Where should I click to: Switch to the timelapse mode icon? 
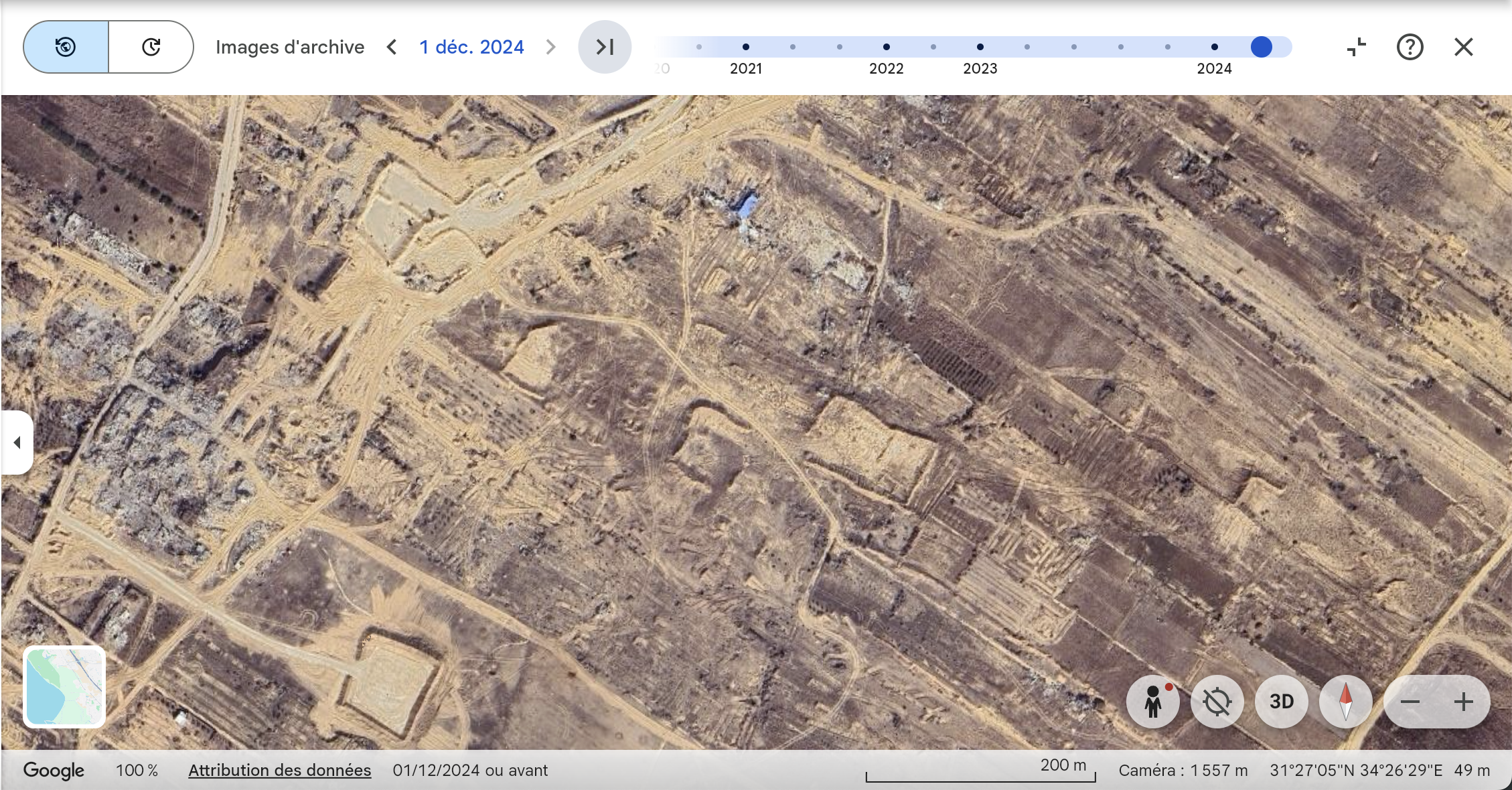tap(151, 47)
